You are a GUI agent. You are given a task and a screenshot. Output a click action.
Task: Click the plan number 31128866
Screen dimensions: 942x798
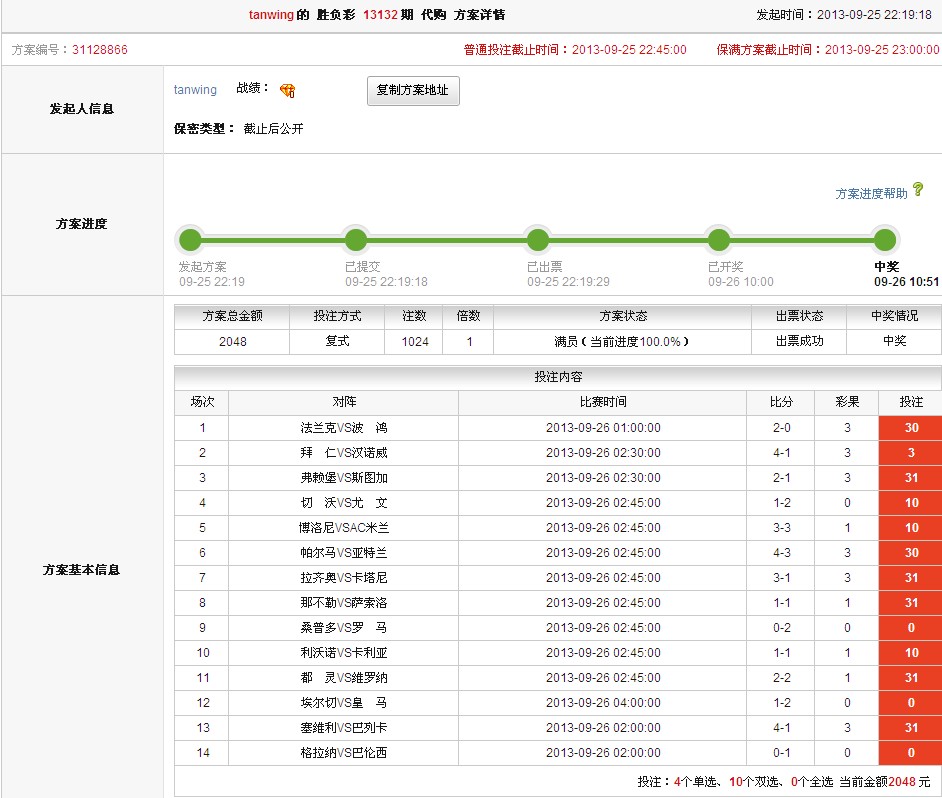[99, 50]
